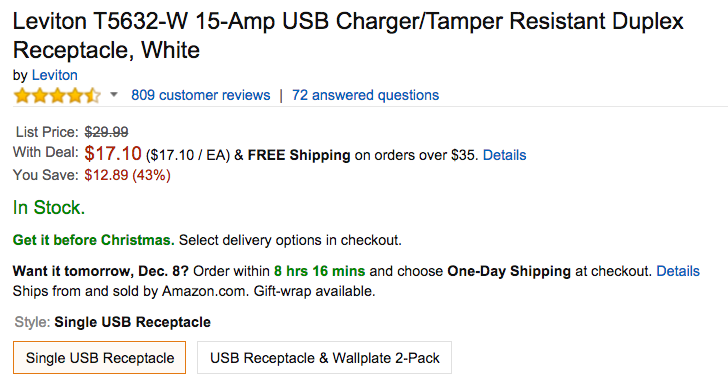Screen dimensions: 728x383
Task: Click the FREE Shipping bold text
Action: pyautogui.click(x=299, y=155)
